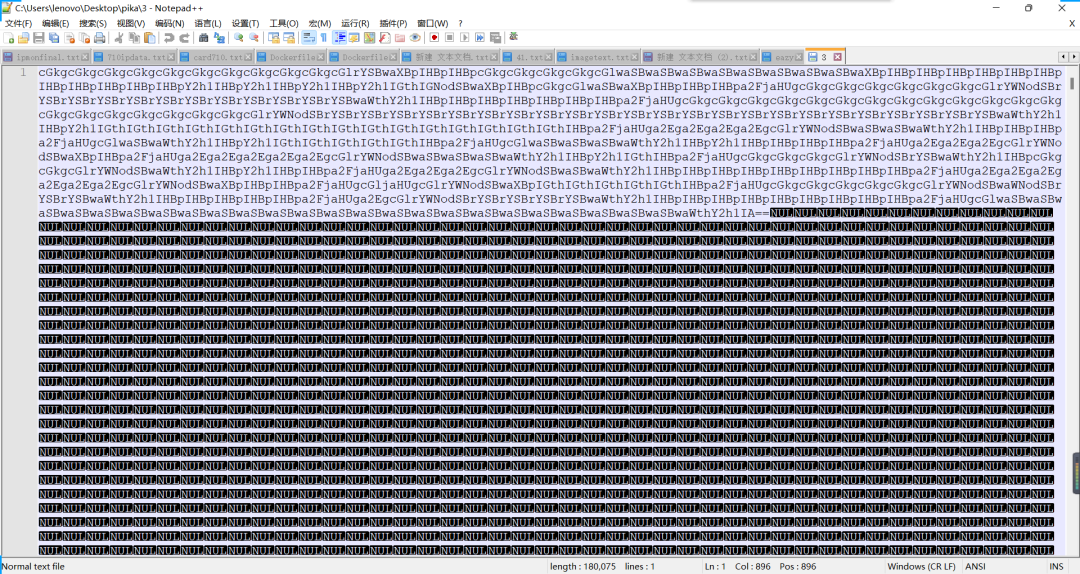Open the 编码(N) menu
Image resolution: width=1080 pixels, height=574 pixels.
coord(169,23)
